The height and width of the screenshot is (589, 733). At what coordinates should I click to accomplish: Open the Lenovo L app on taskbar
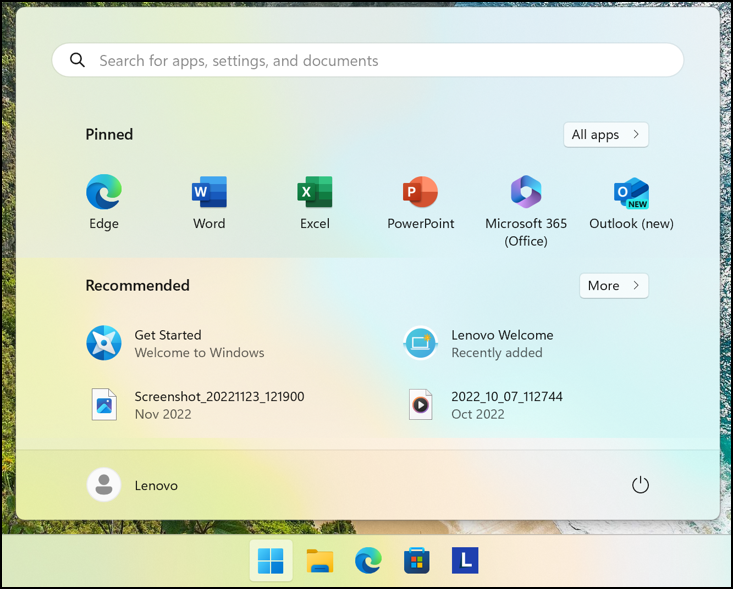coord(465,560)
